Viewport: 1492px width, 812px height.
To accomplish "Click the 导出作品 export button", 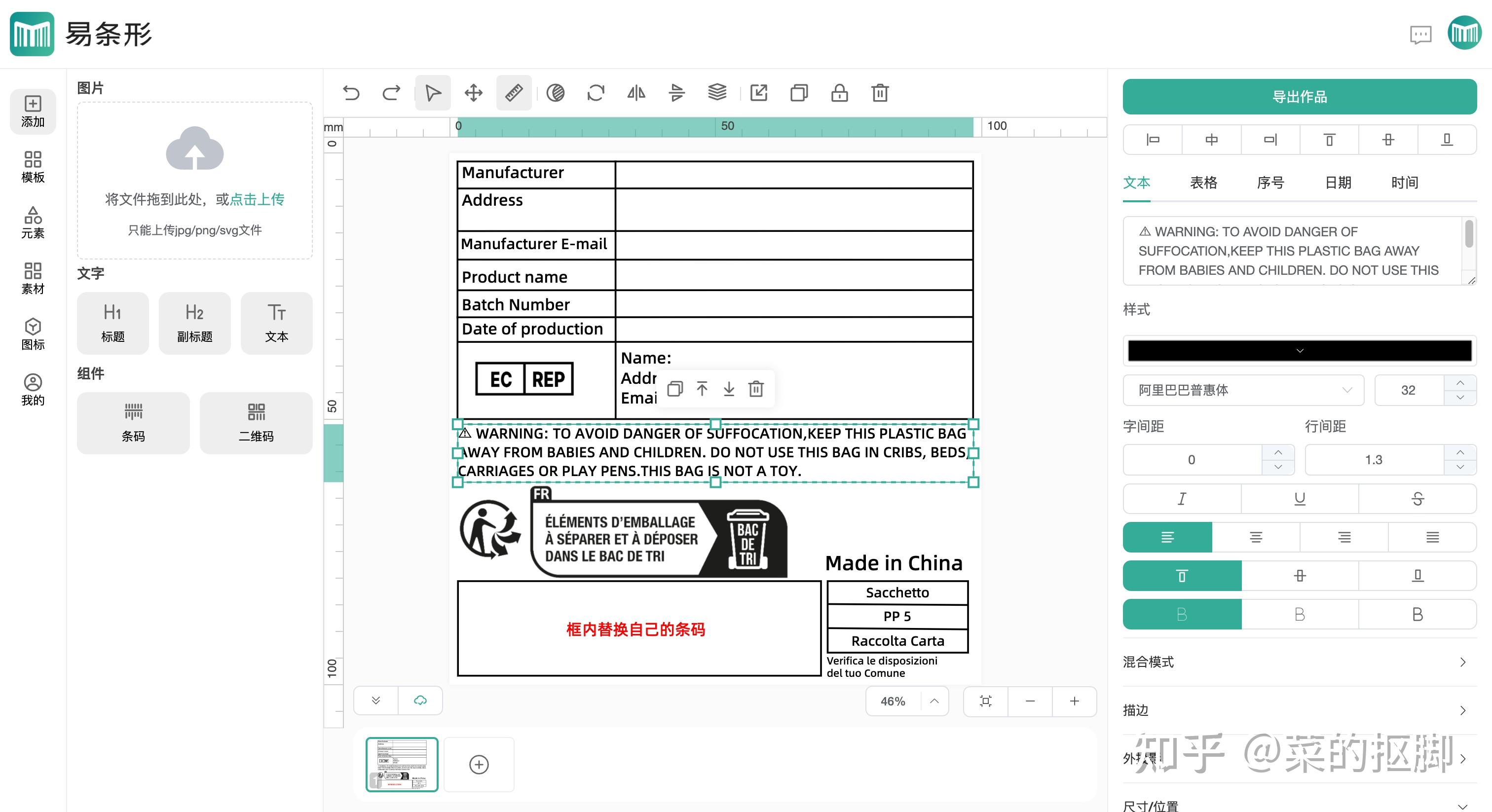I will [1299, 97].
